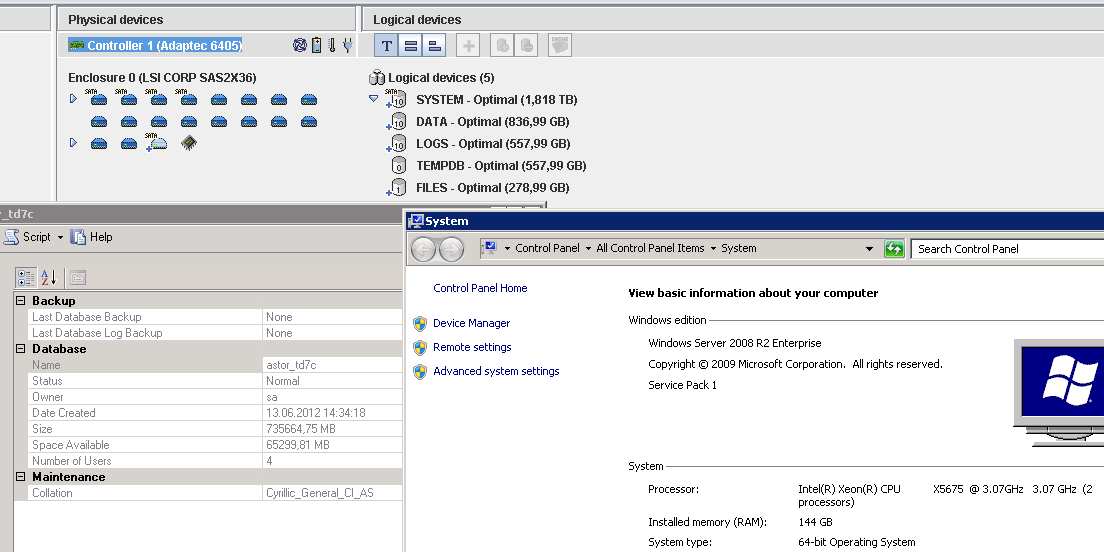Open the address bar history dropdown
Image resolution: width=1104 pixels, height=552 pixels.
tap(872, 249)
